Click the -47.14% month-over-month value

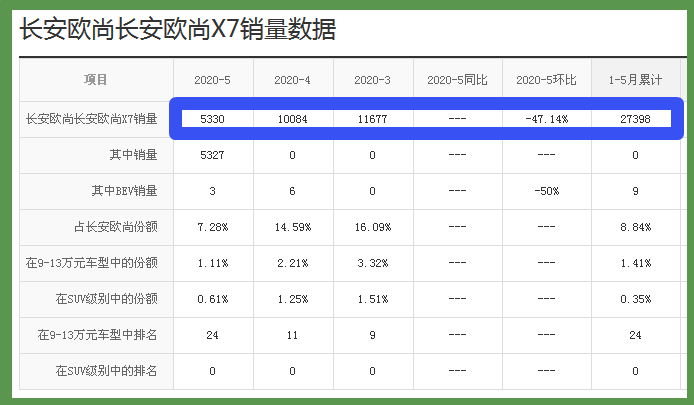point(547,119)
